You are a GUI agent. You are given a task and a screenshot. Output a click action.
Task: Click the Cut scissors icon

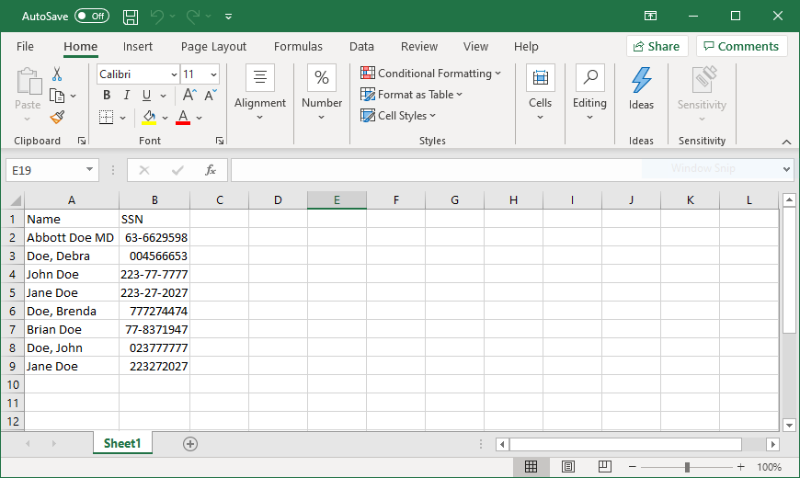pos(57,74)
